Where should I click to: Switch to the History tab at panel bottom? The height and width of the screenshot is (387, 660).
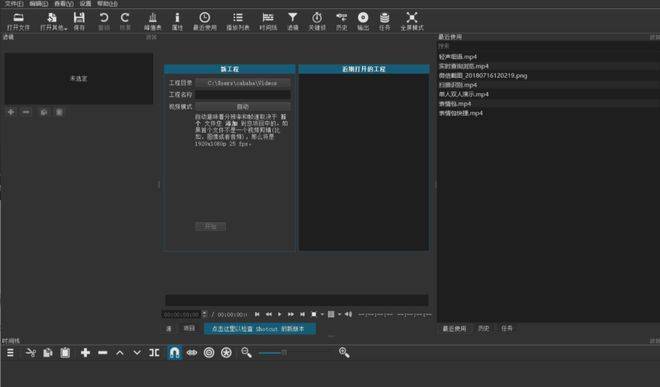tap(484, 328)
